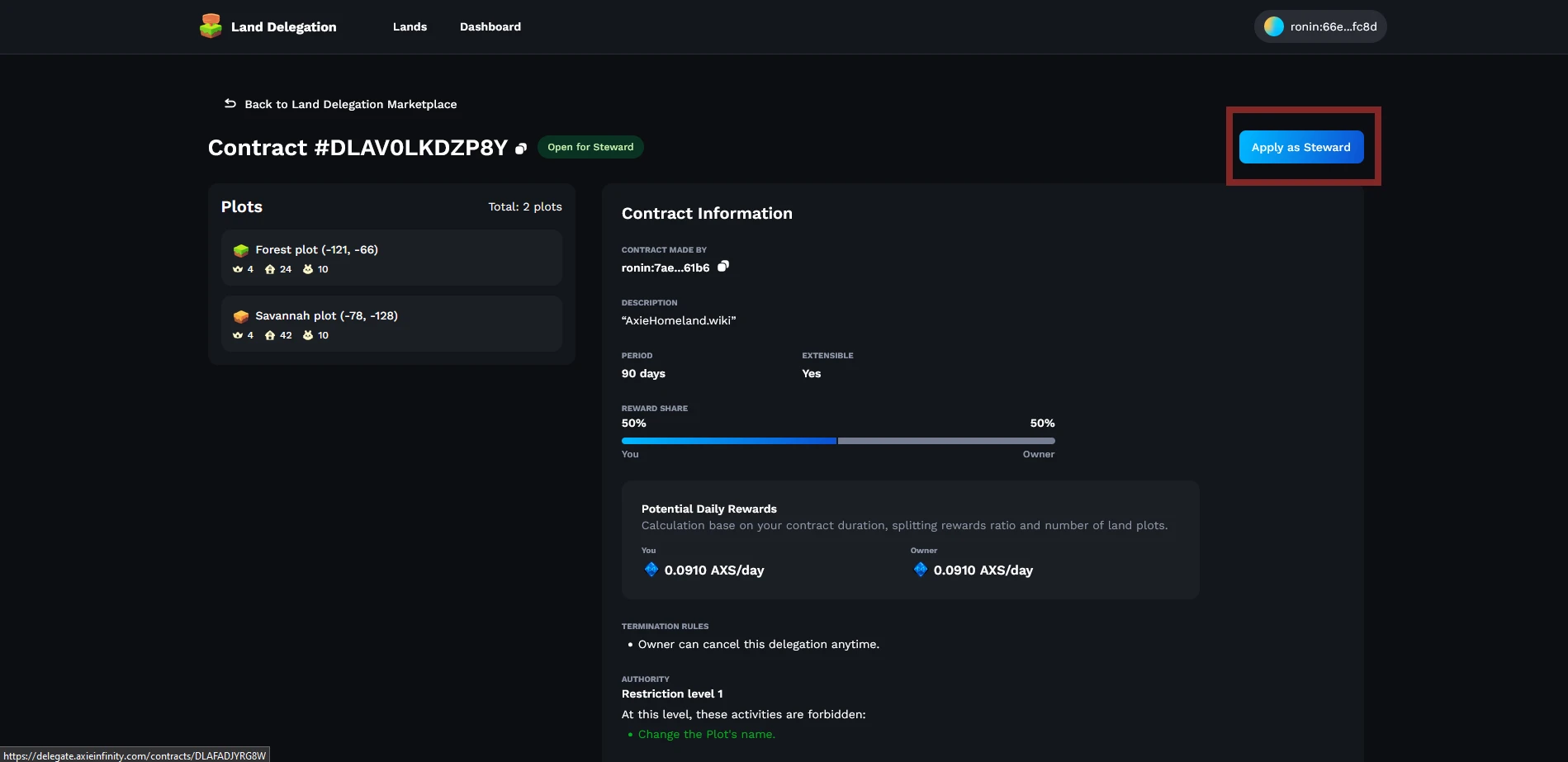1568x762 pixels.
Task: Click the blue 'You' reward share bar
Action: coord(729,441)
